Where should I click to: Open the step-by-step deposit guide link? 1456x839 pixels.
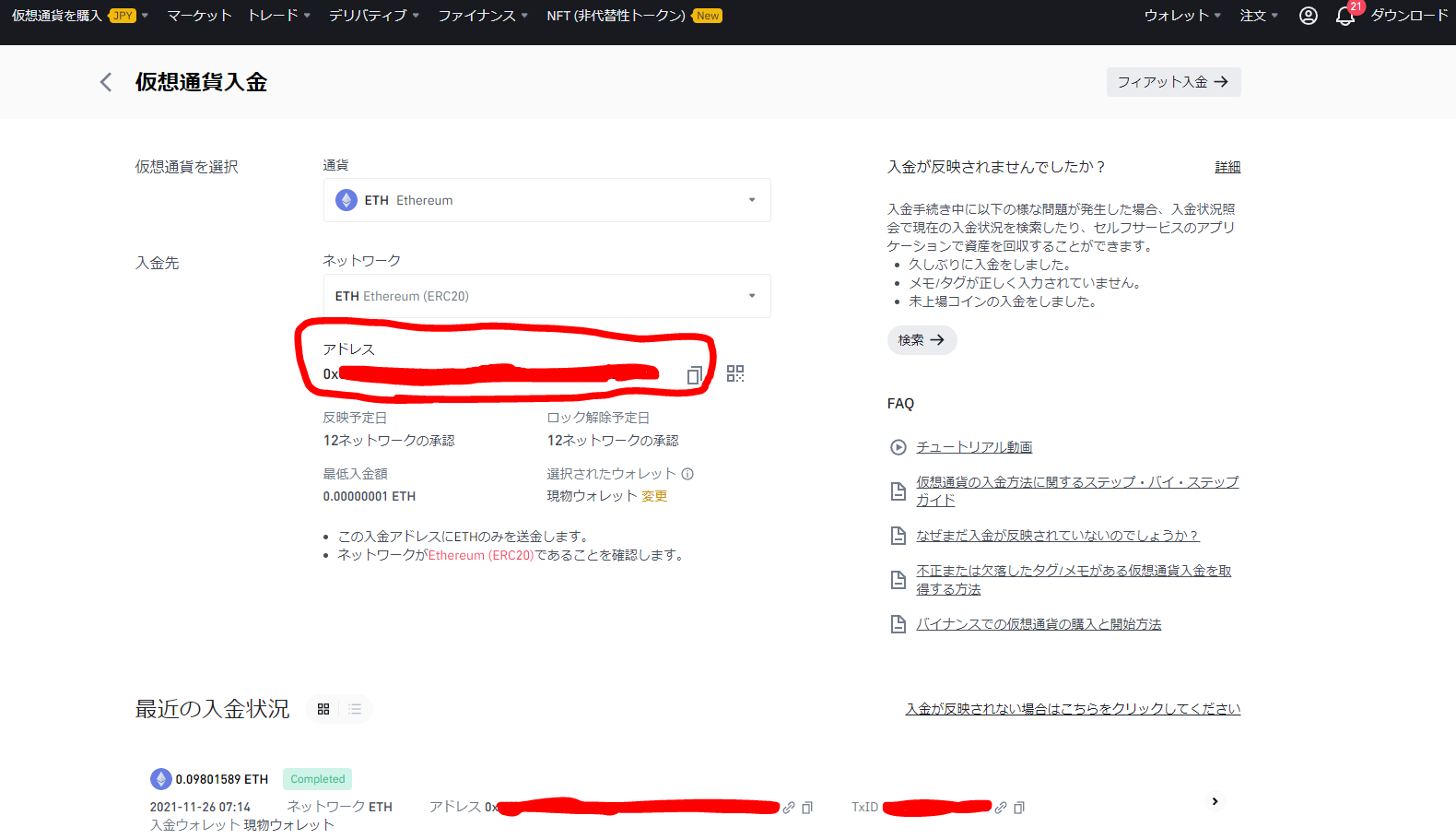1077,490
